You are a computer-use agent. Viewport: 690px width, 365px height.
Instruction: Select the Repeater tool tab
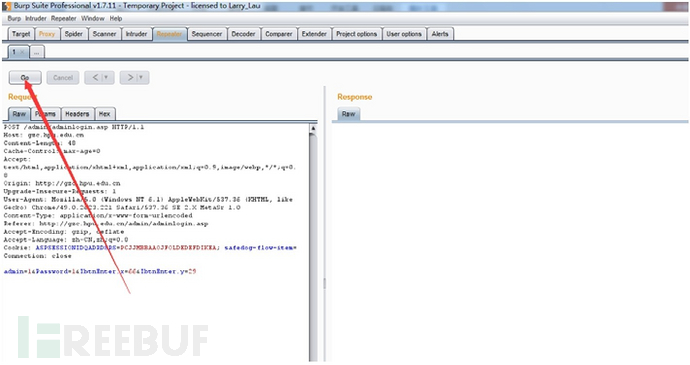(169, 34)
